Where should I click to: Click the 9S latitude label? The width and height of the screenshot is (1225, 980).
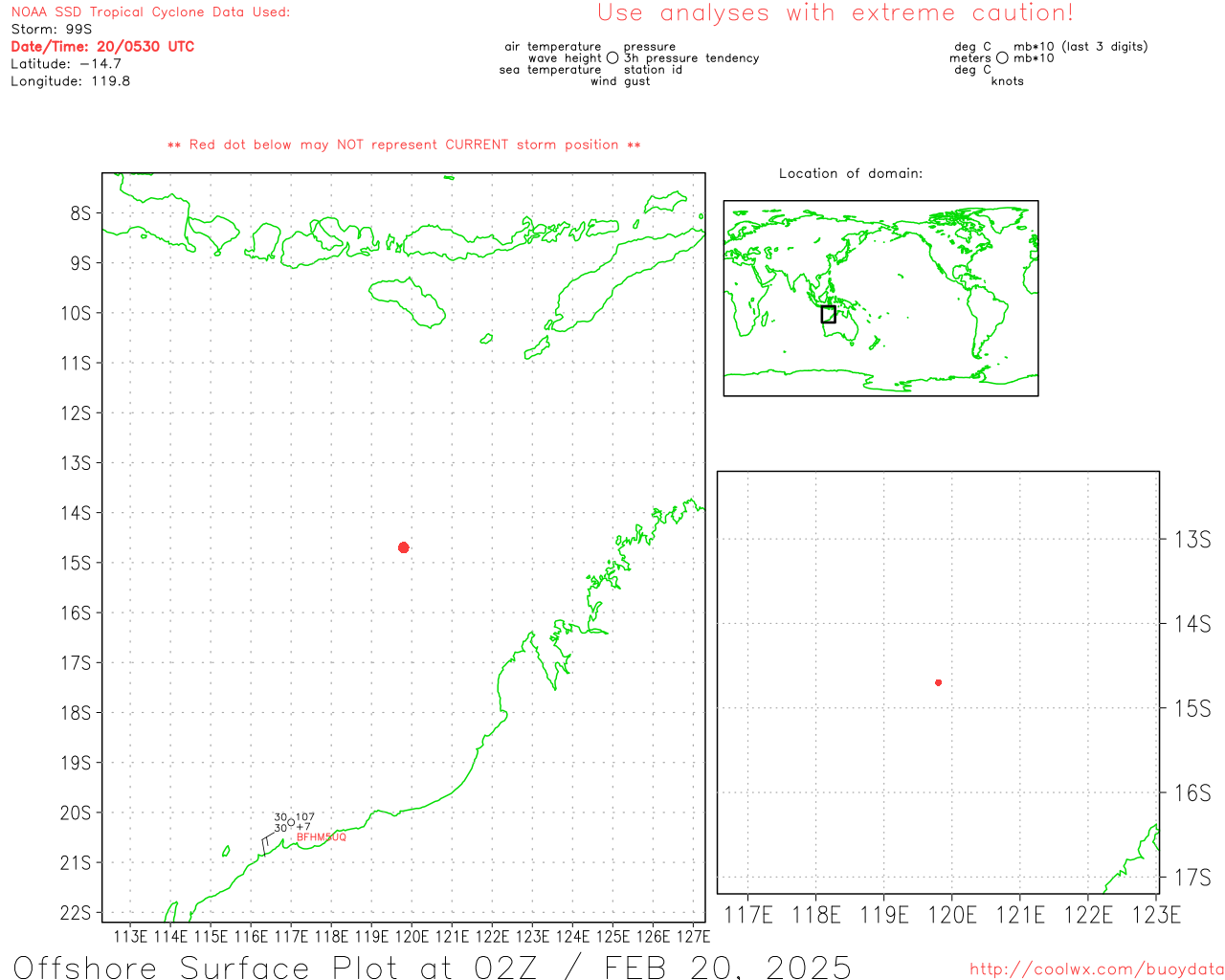[x=80, y=263]
